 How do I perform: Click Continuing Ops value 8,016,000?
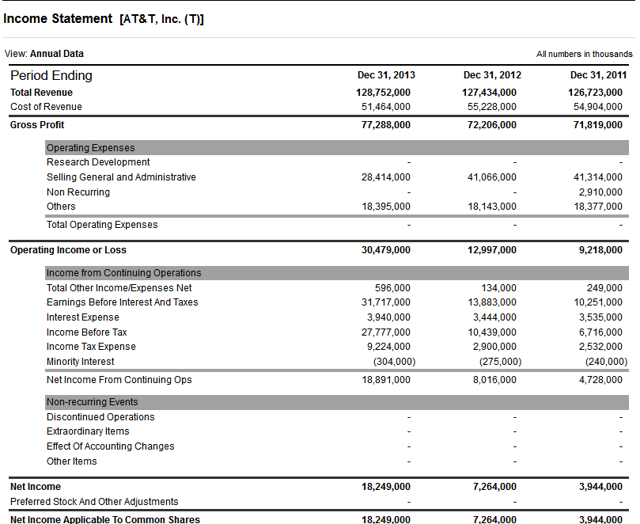(494, 380)
